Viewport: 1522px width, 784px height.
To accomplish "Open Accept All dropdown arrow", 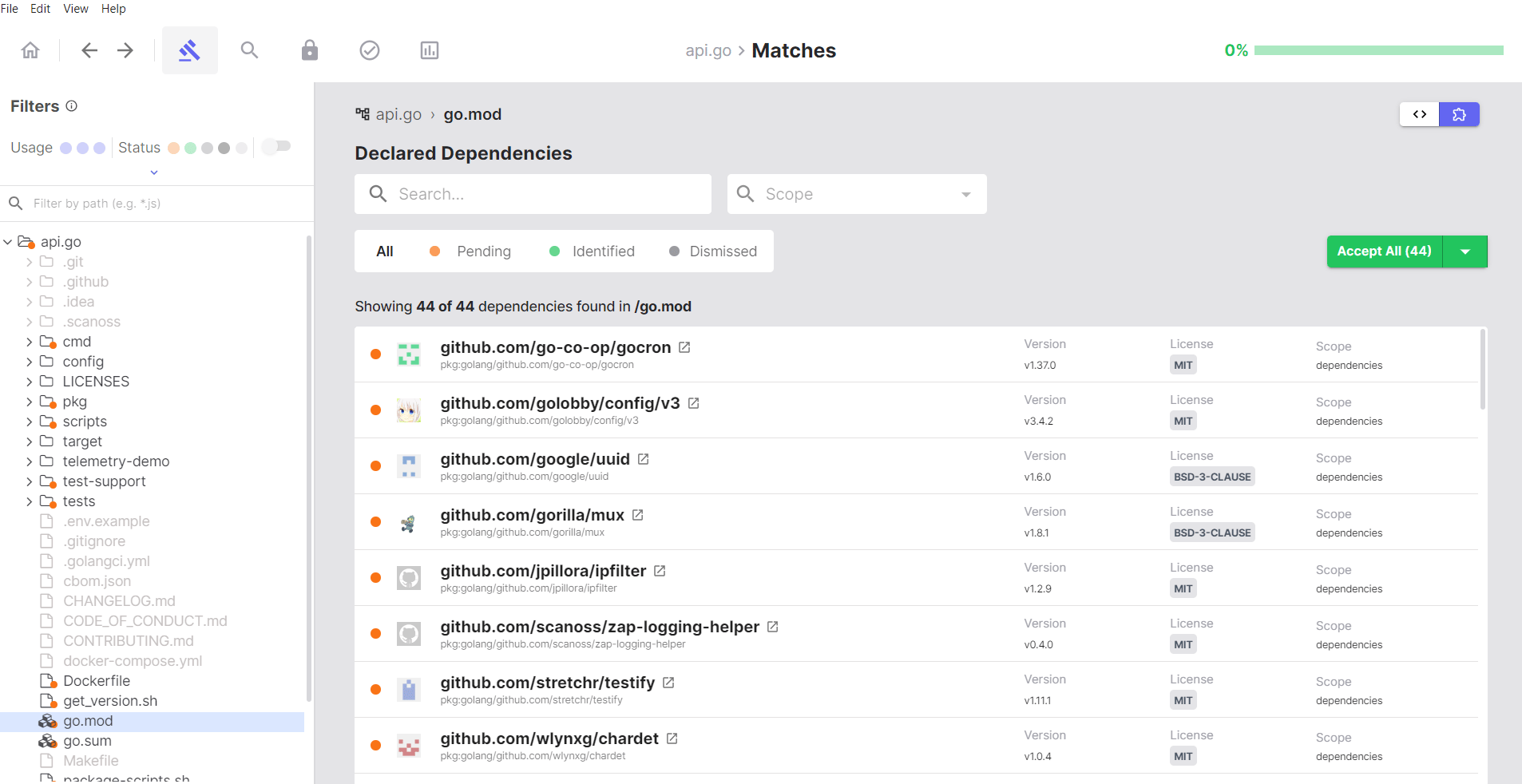I will [x=1465, y=251].
